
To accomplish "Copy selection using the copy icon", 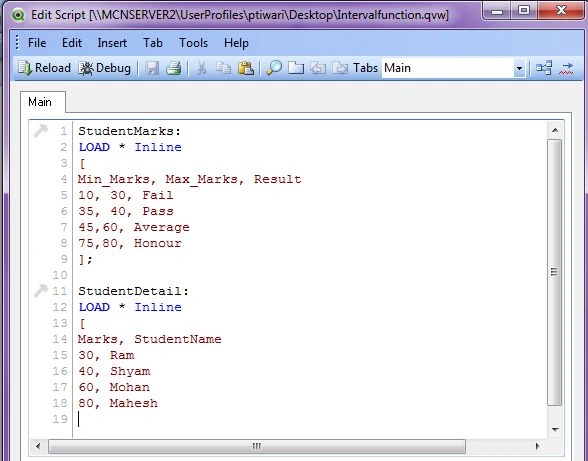I will click(224, 68).
